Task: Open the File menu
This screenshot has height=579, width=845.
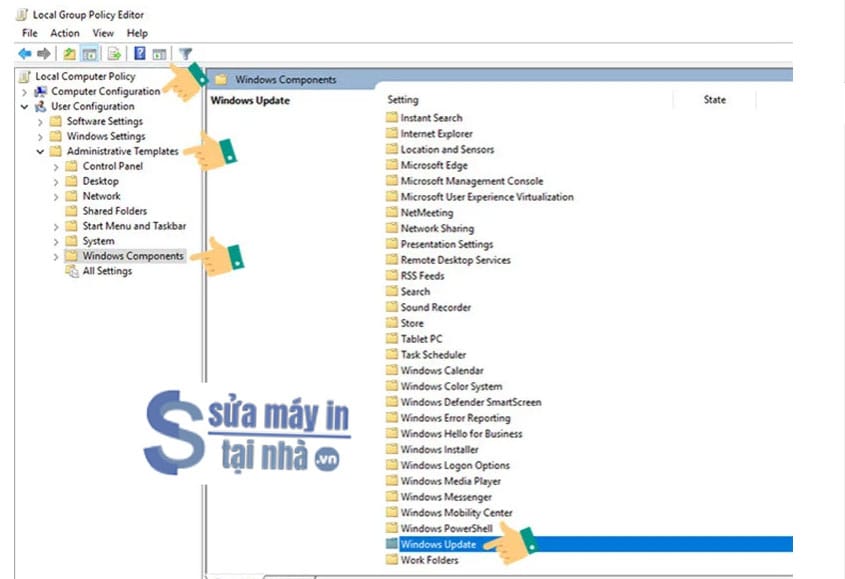Action: click(x=30, y=33)
